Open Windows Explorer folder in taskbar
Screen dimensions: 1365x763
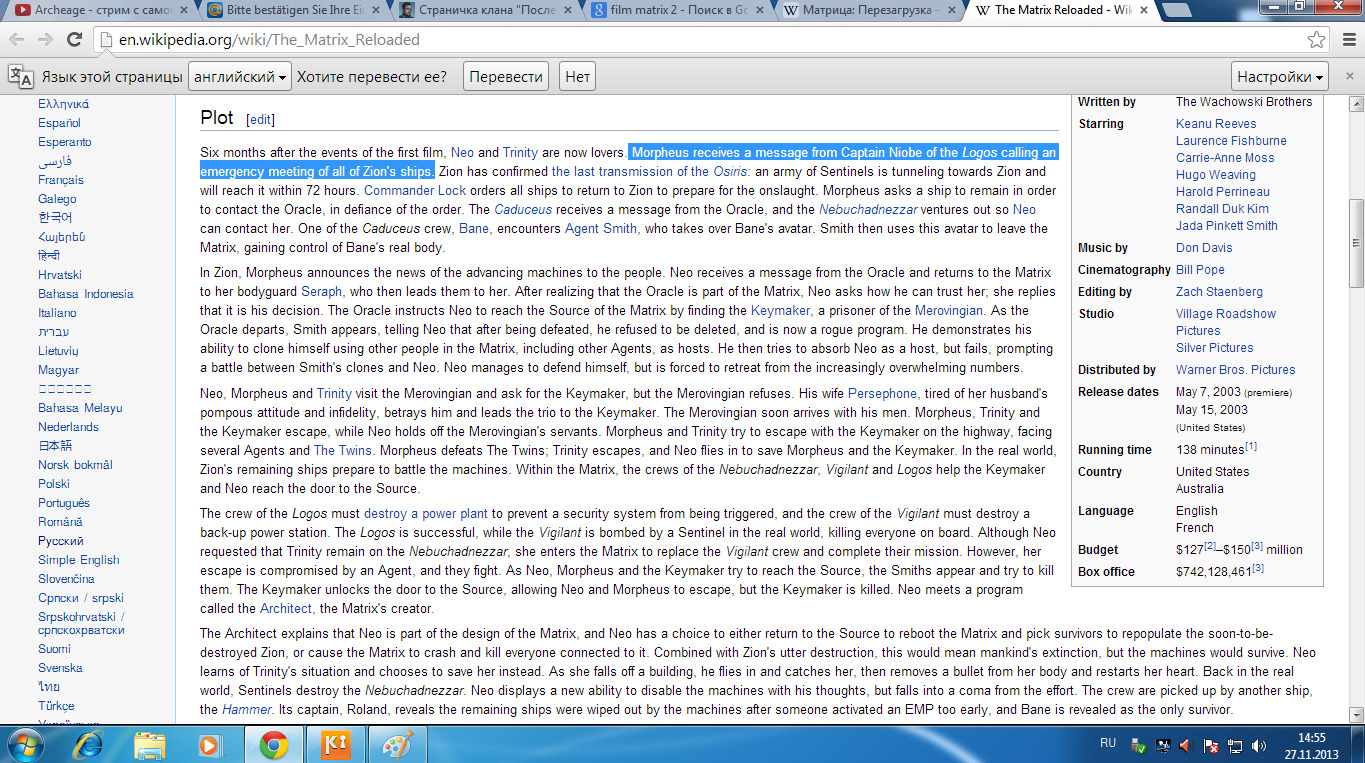150,745
